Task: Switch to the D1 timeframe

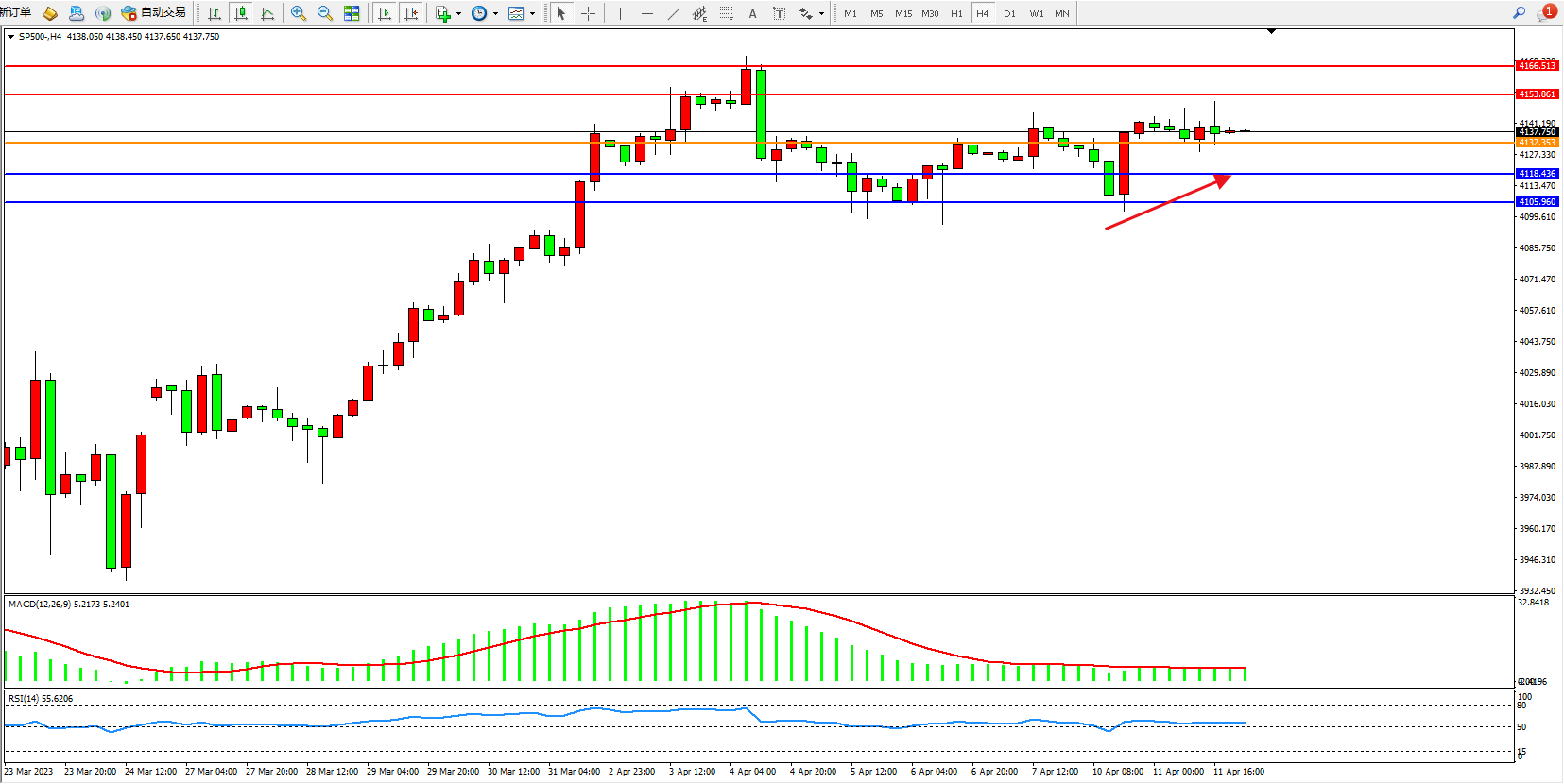Action: point(1009,13)
